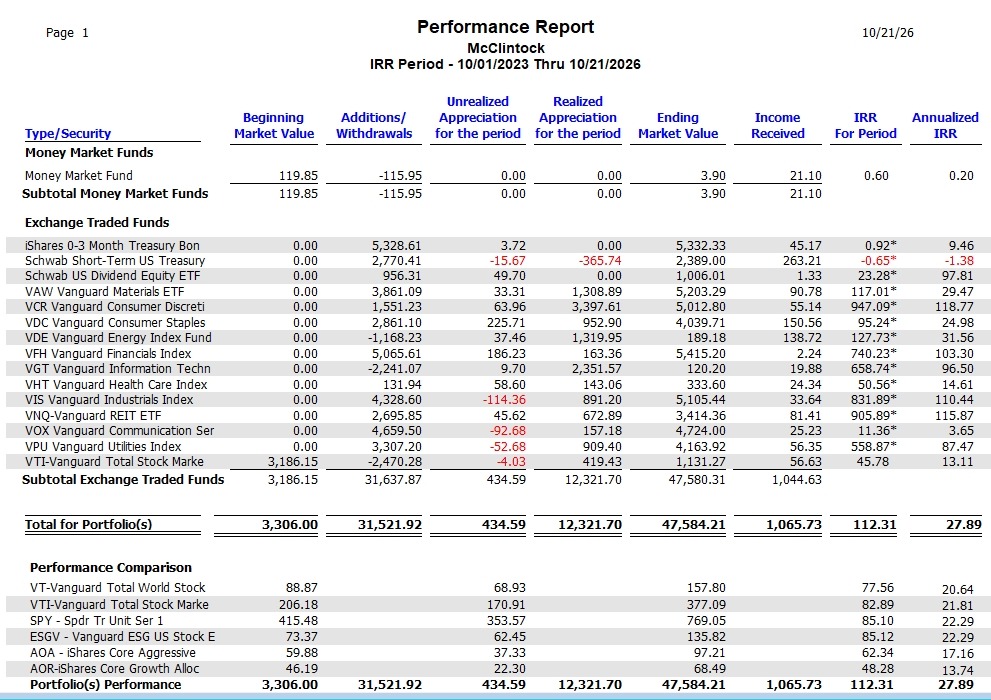The width and height of the screenshot is (991, 700).
Task: Select VOX Vanguard Communication Ser row
Action: tap(496, 430)
